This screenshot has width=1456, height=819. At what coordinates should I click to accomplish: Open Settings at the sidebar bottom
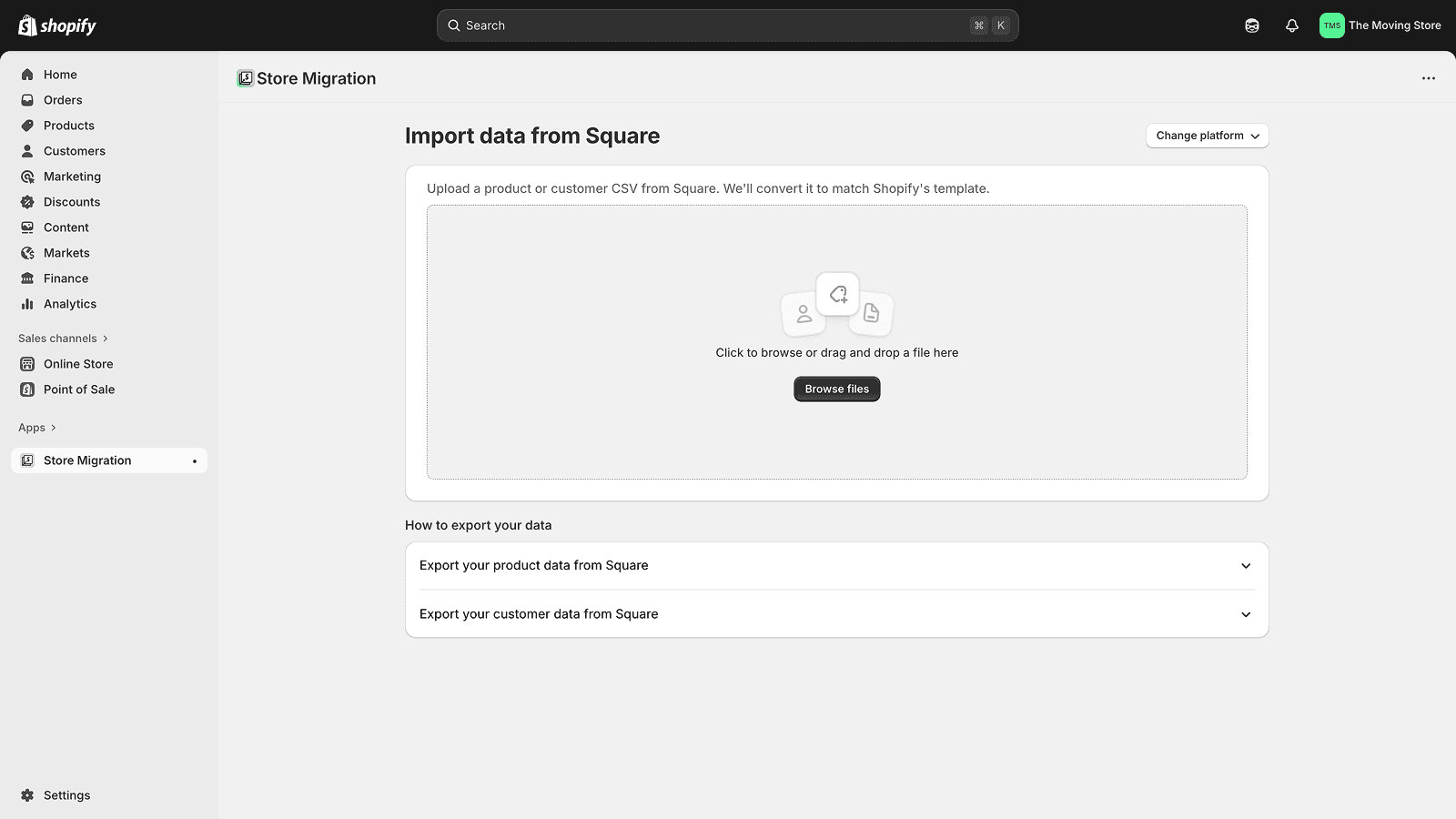109,795
